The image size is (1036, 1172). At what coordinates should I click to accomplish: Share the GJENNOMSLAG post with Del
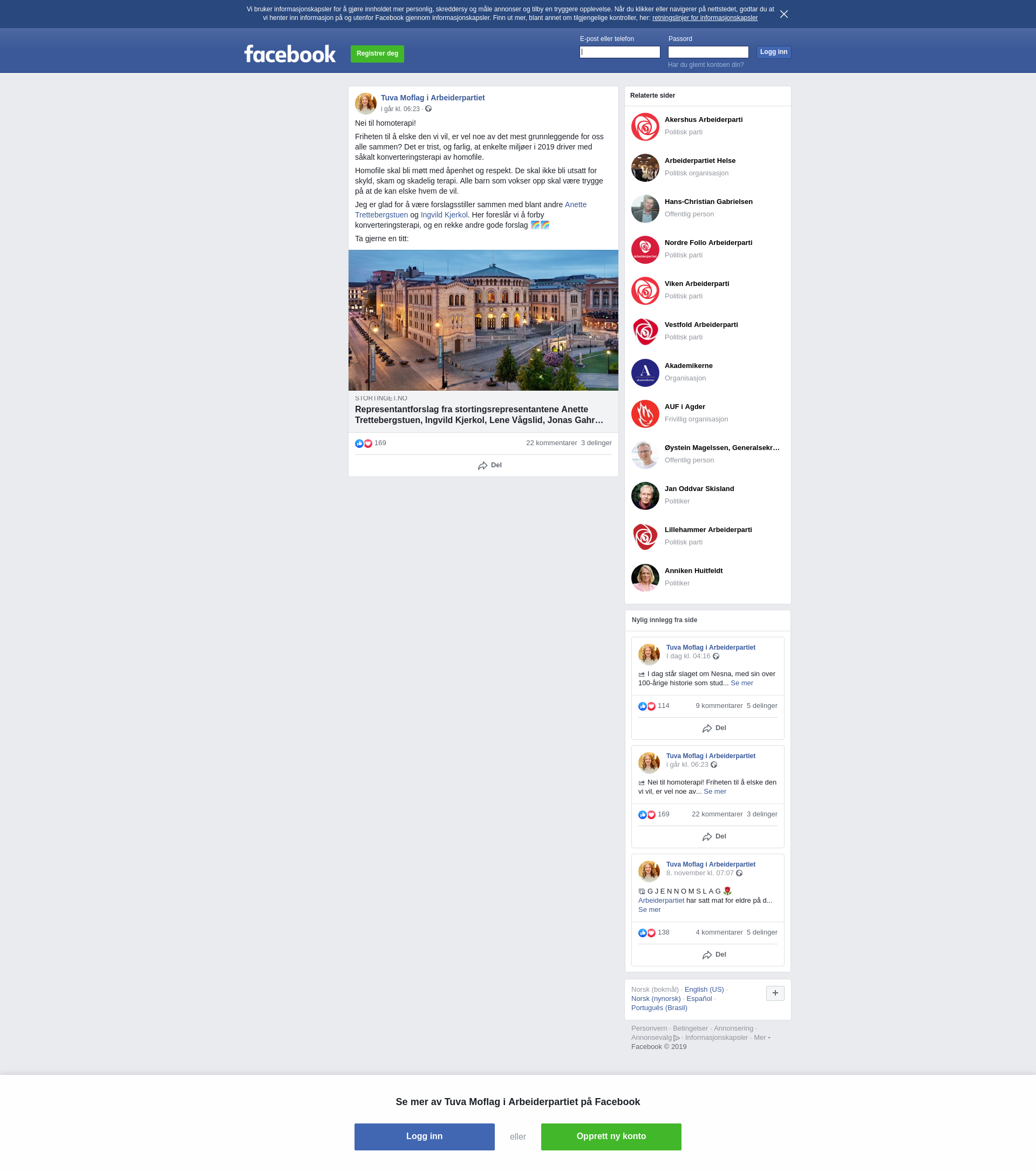pyautogui.click(x=714, y=955)
